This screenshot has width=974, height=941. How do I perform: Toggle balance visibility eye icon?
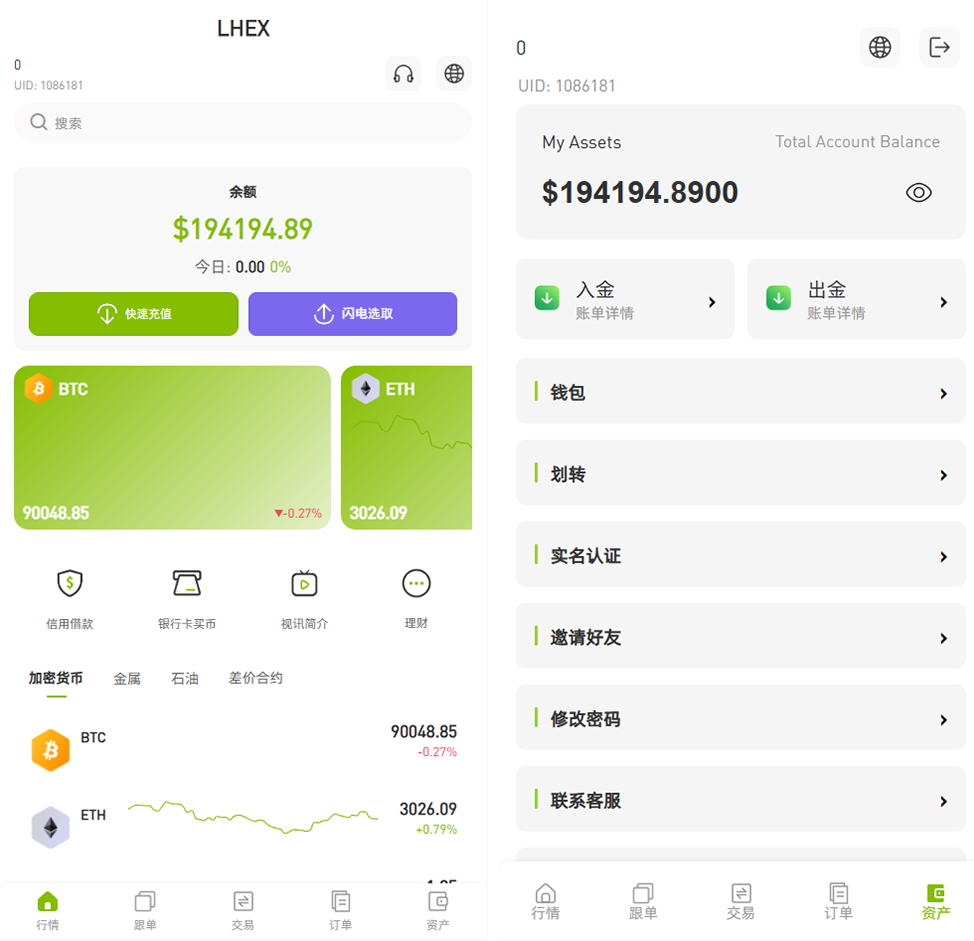(x=918, y=193)
